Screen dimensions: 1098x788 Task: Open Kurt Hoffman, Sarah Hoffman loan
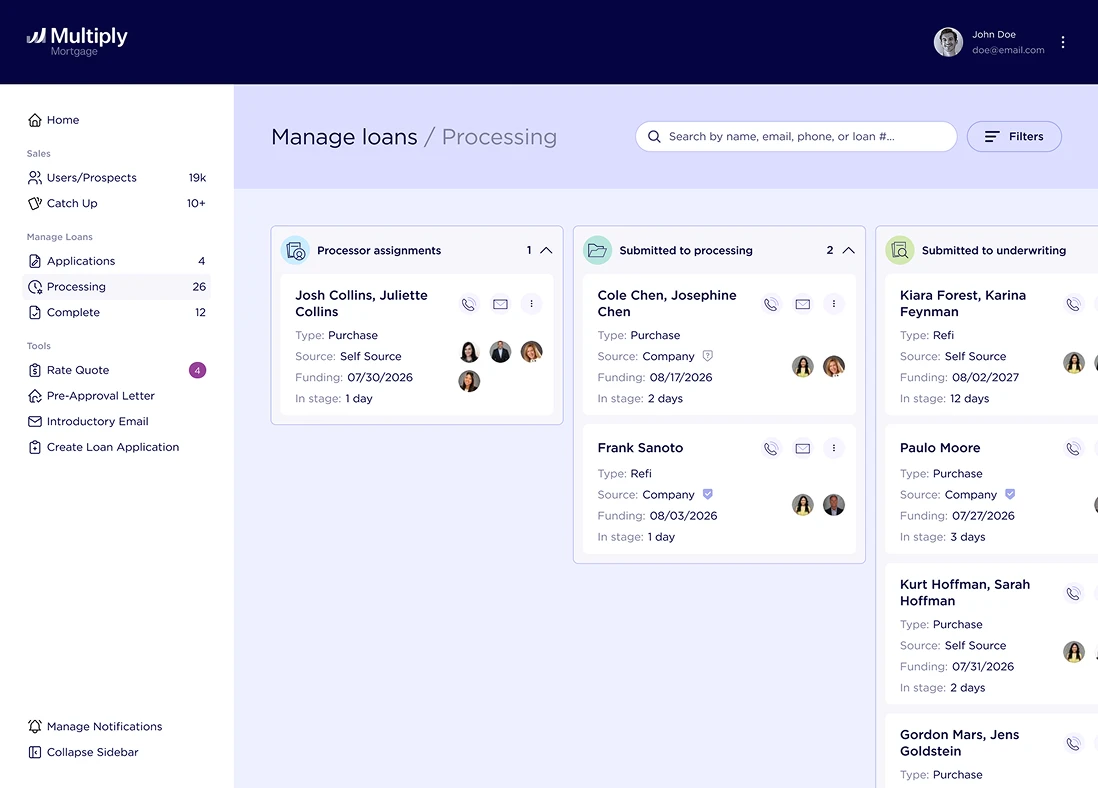tap(965, 593)
